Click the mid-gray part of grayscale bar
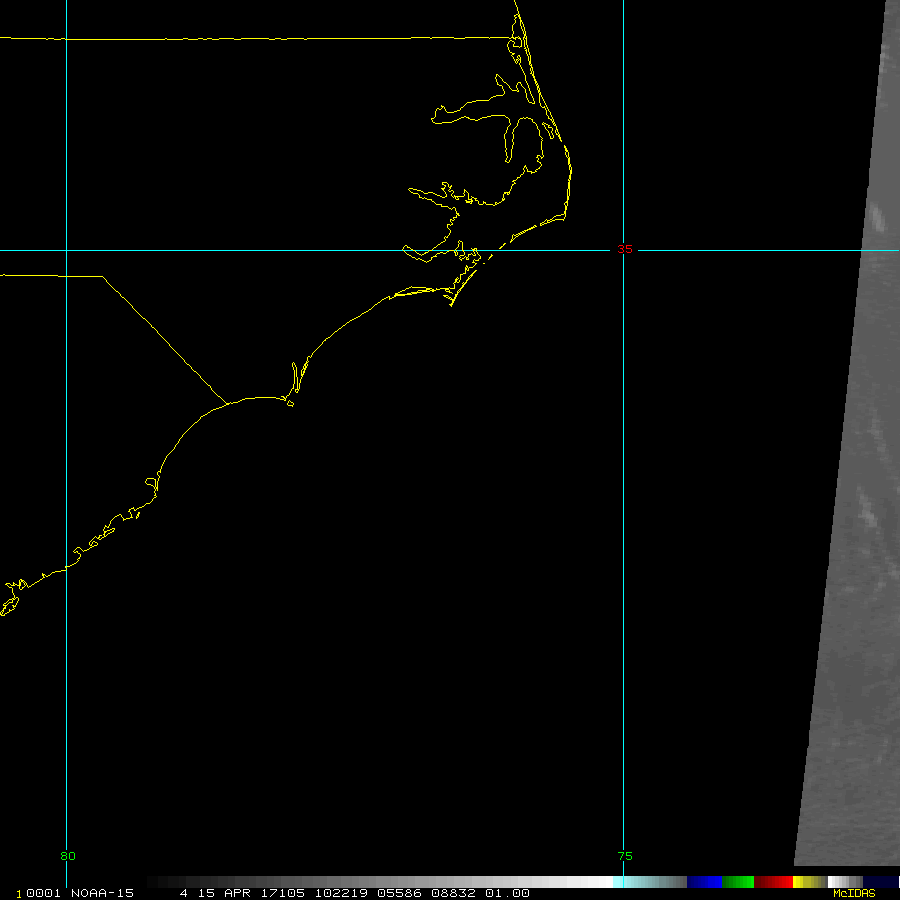The width and height of the screenshot is (900, 900). coord(380,882)
